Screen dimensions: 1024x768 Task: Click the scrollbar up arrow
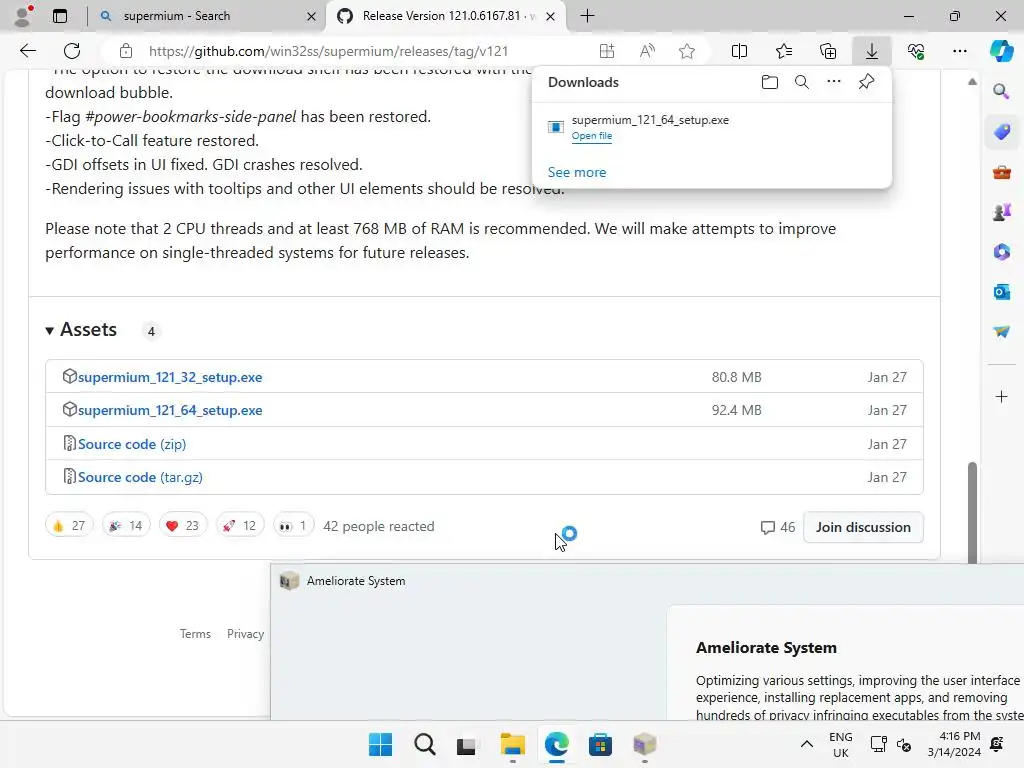click(x=972, y=82)
